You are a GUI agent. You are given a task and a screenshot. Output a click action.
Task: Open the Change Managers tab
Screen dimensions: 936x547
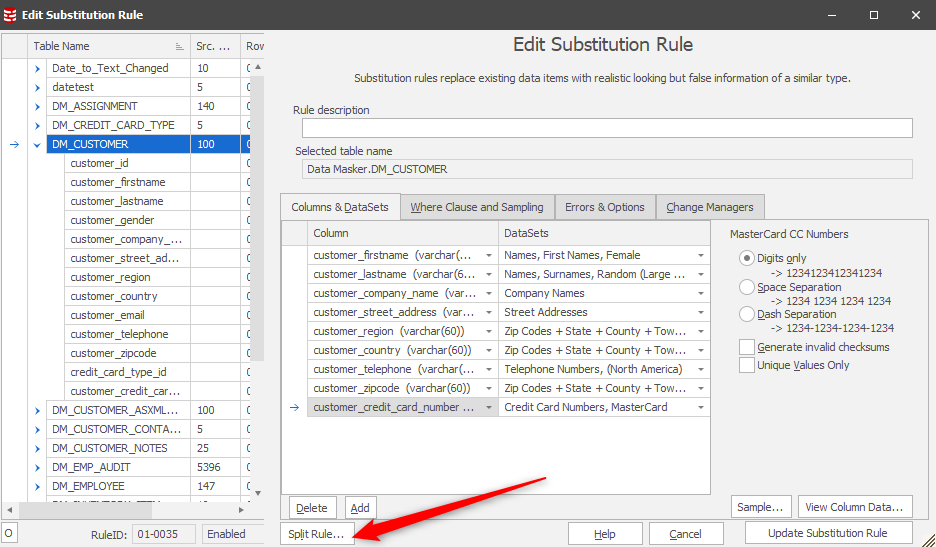[711, 207]
